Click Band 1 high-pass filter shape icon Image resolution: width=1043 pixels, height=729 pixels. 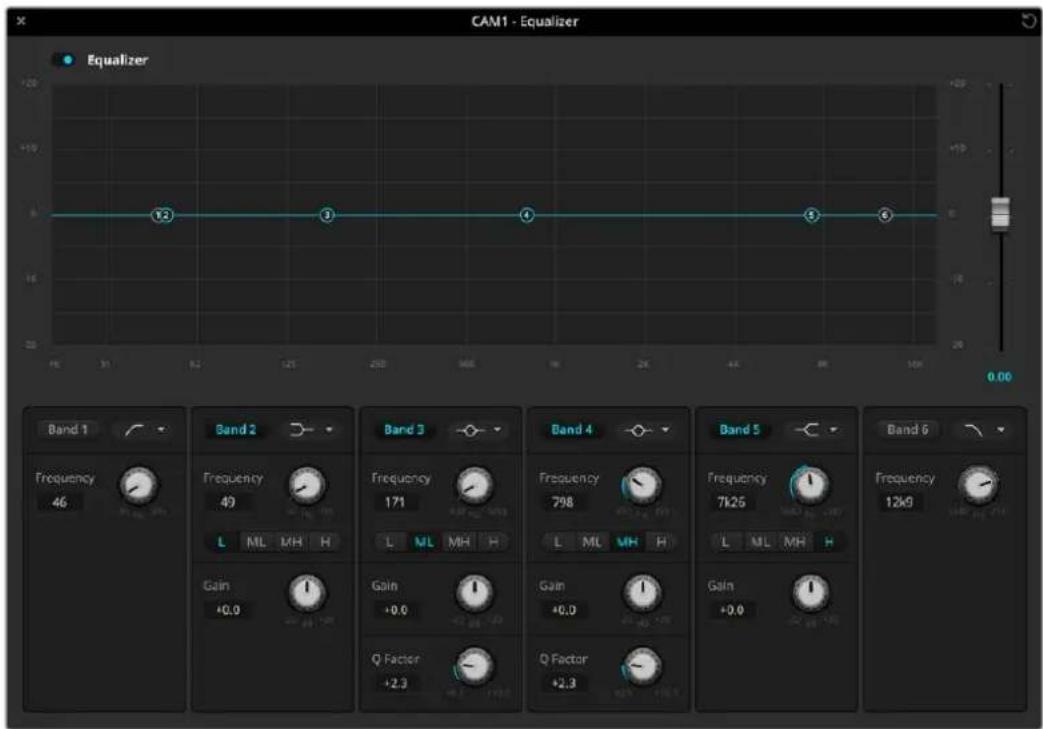coord(134,430)
